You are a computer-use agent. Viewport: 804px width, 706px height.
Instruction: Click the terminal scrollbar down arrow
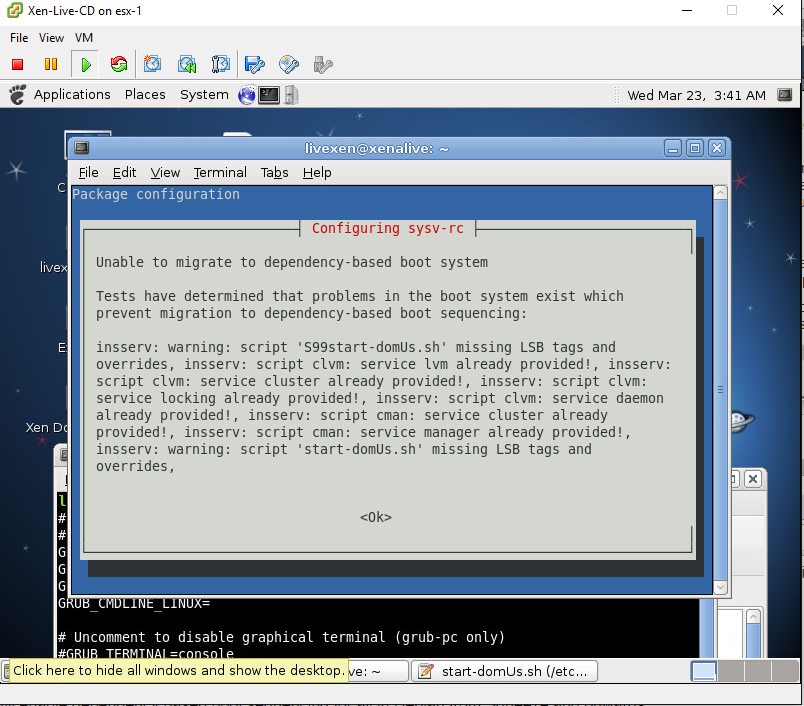(720, 587)
